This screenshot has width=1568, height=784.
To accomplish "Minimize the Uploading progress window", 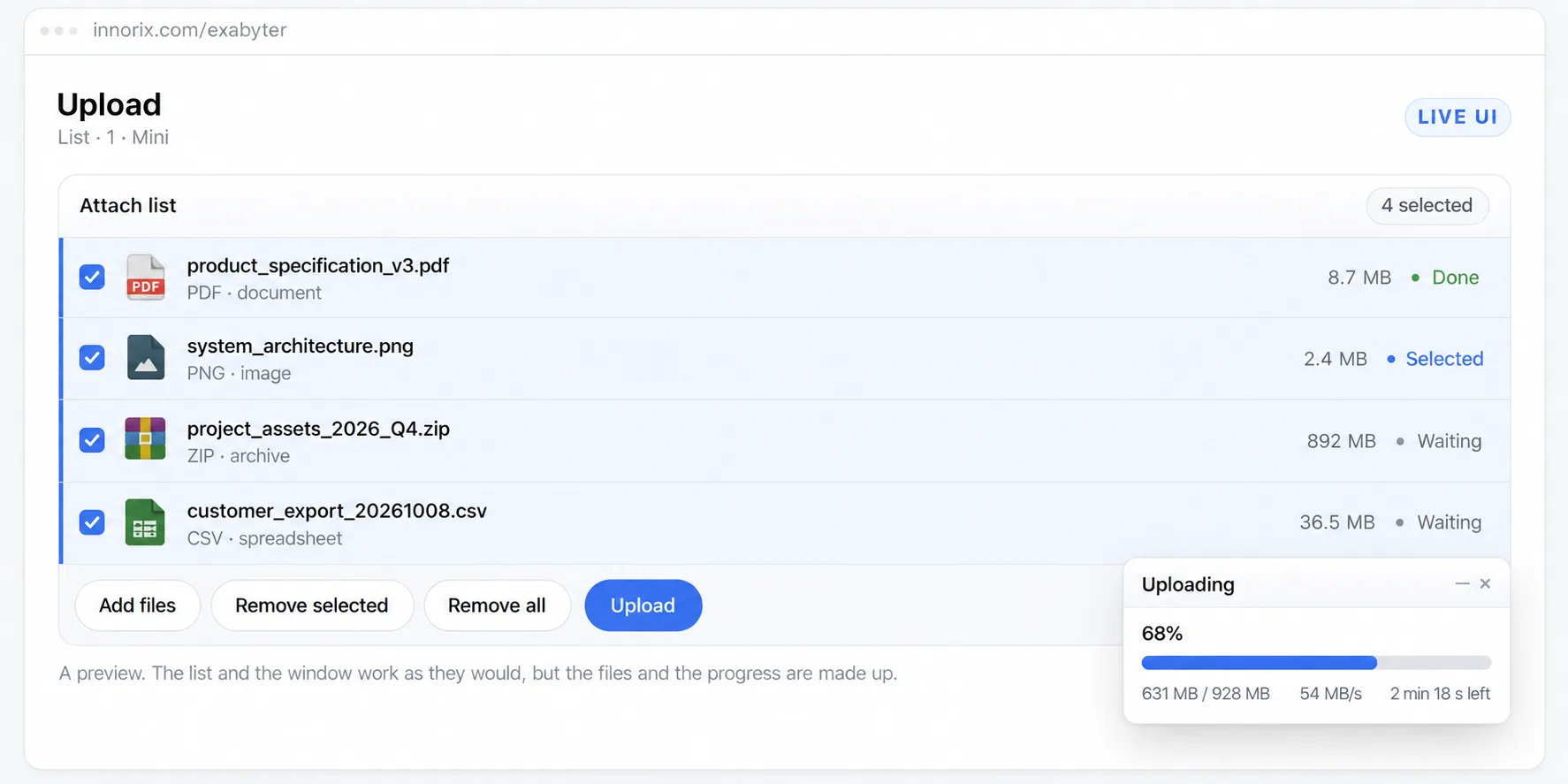I will point(1462,584).
